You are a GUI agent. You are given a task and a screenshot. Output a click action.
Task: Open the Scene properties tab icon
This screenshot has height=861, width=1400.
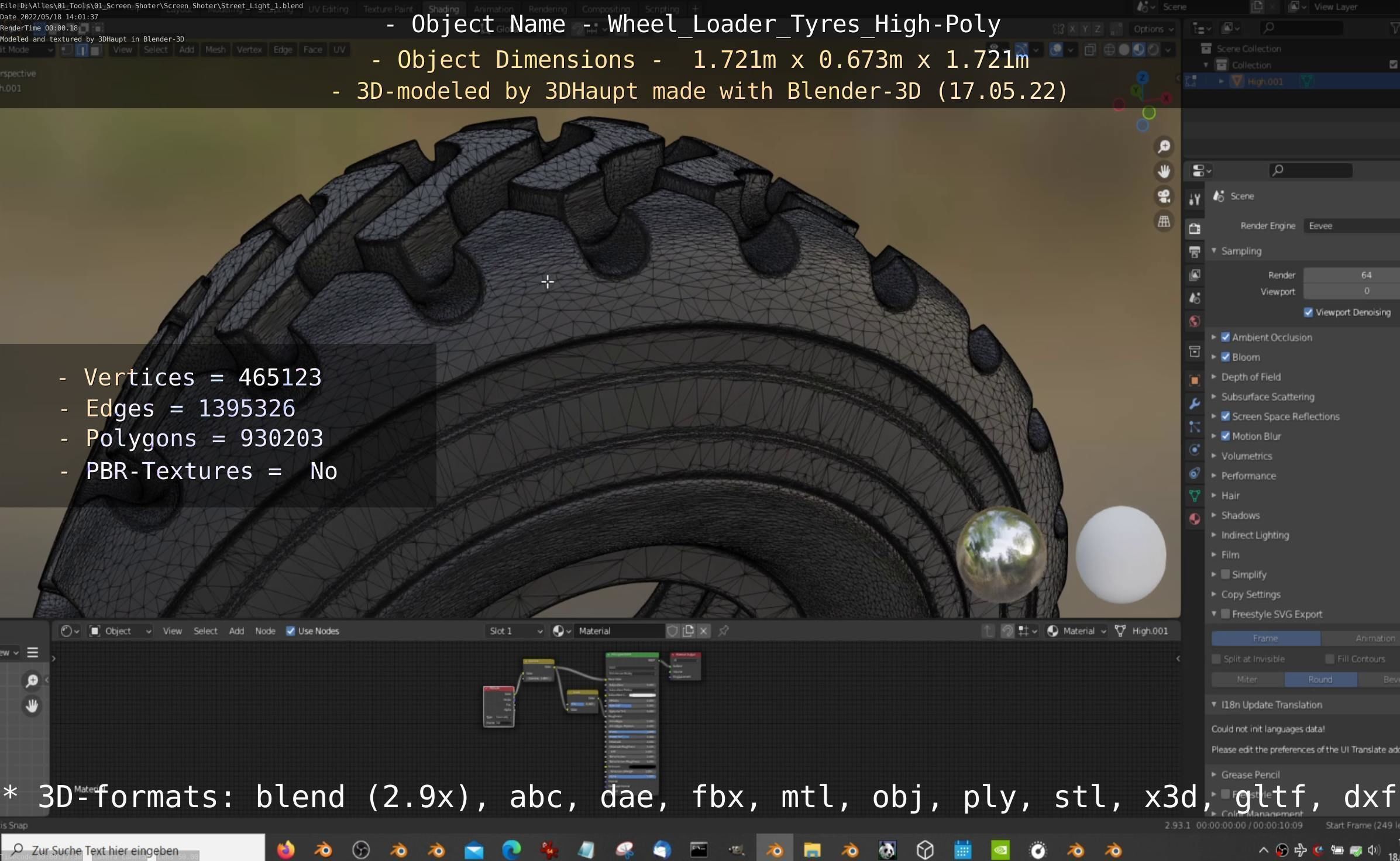click(x=1195, y=298)
